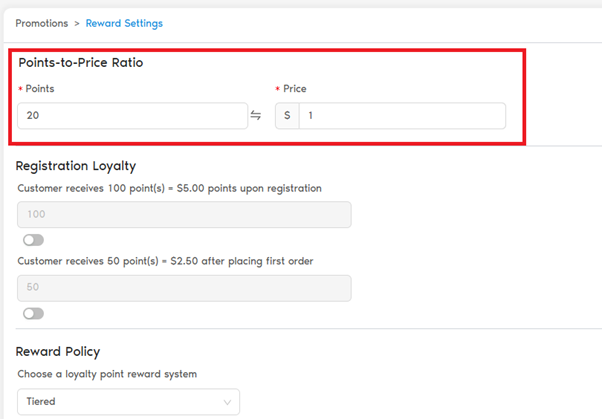
Task: Click the breadcrumb separator arrow after Promotions
Action: pos(76,23)
